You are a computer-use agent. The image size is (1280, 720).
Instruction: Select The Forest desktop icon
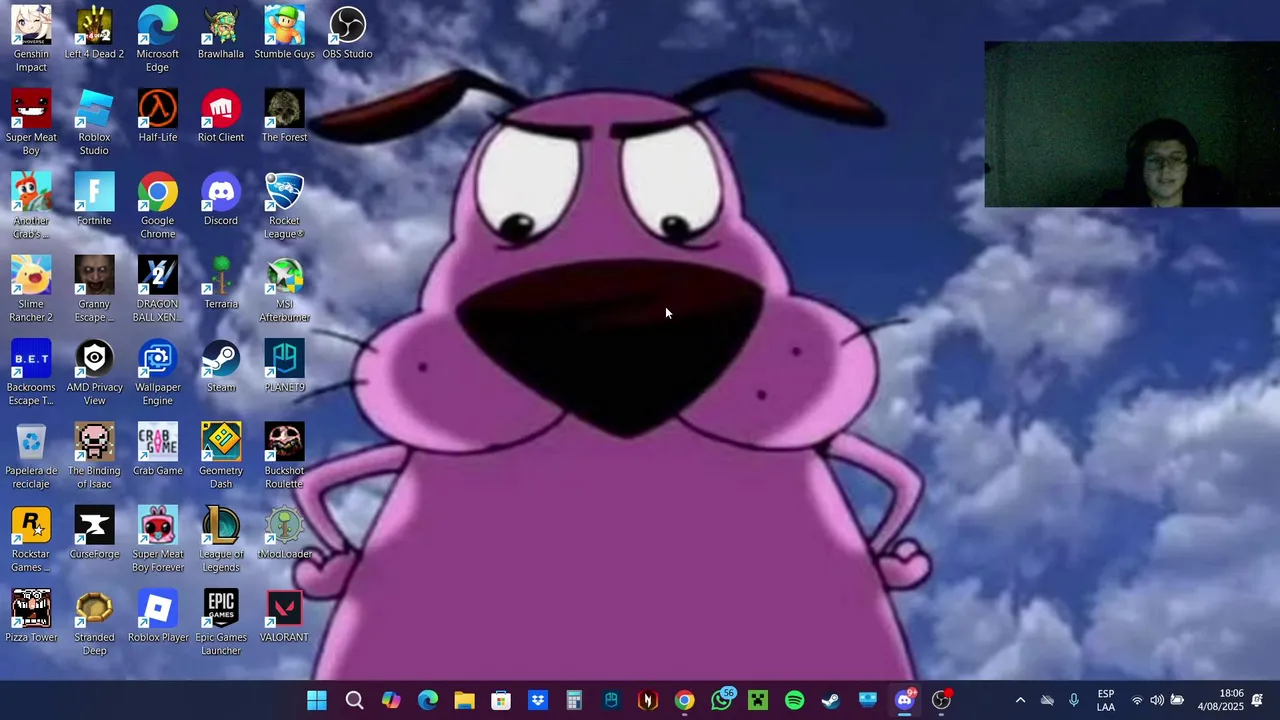point(284,117)
